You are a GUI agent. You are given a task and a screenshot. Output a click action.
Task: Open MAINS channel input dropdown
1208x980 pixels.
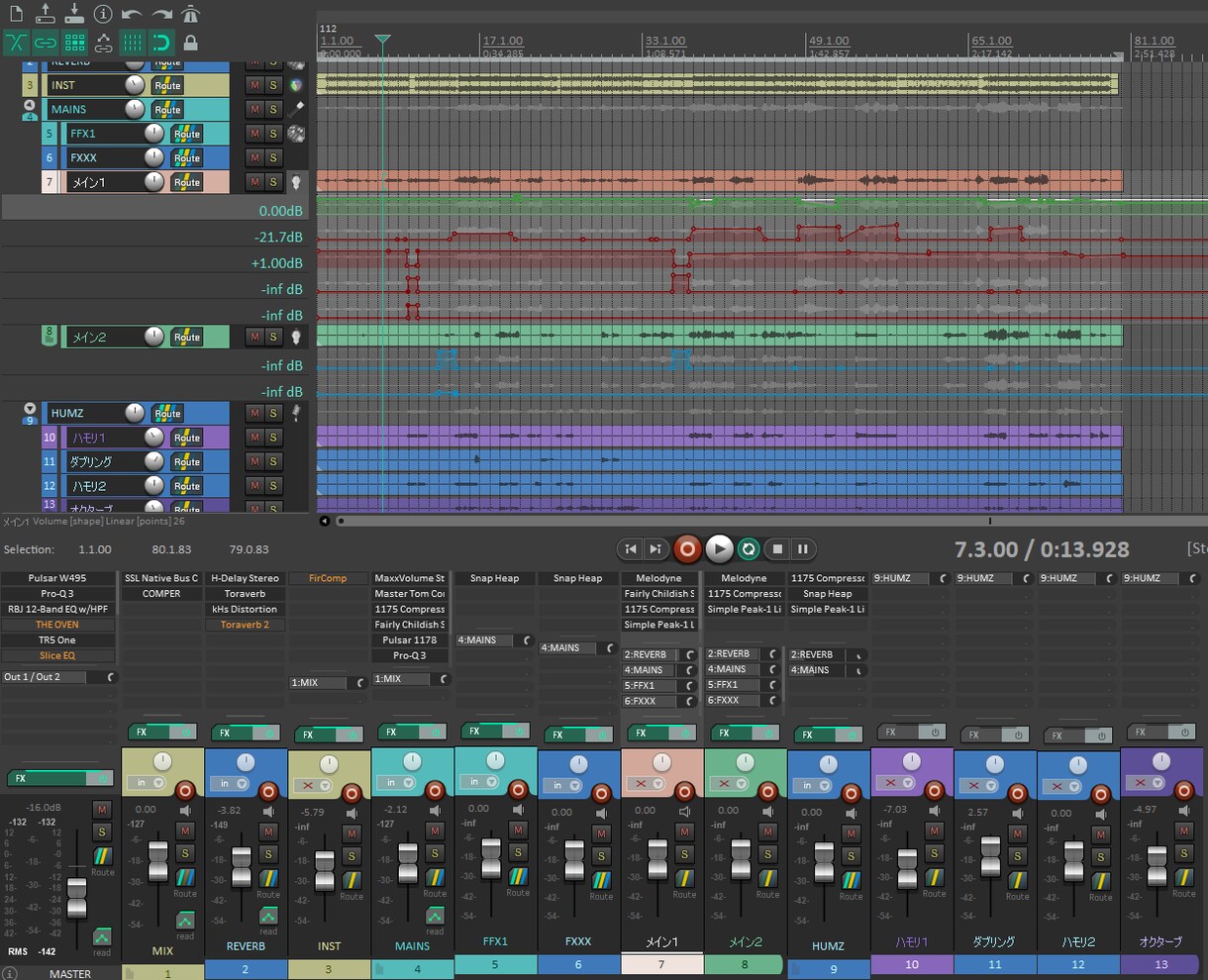(x=398, y=782)
